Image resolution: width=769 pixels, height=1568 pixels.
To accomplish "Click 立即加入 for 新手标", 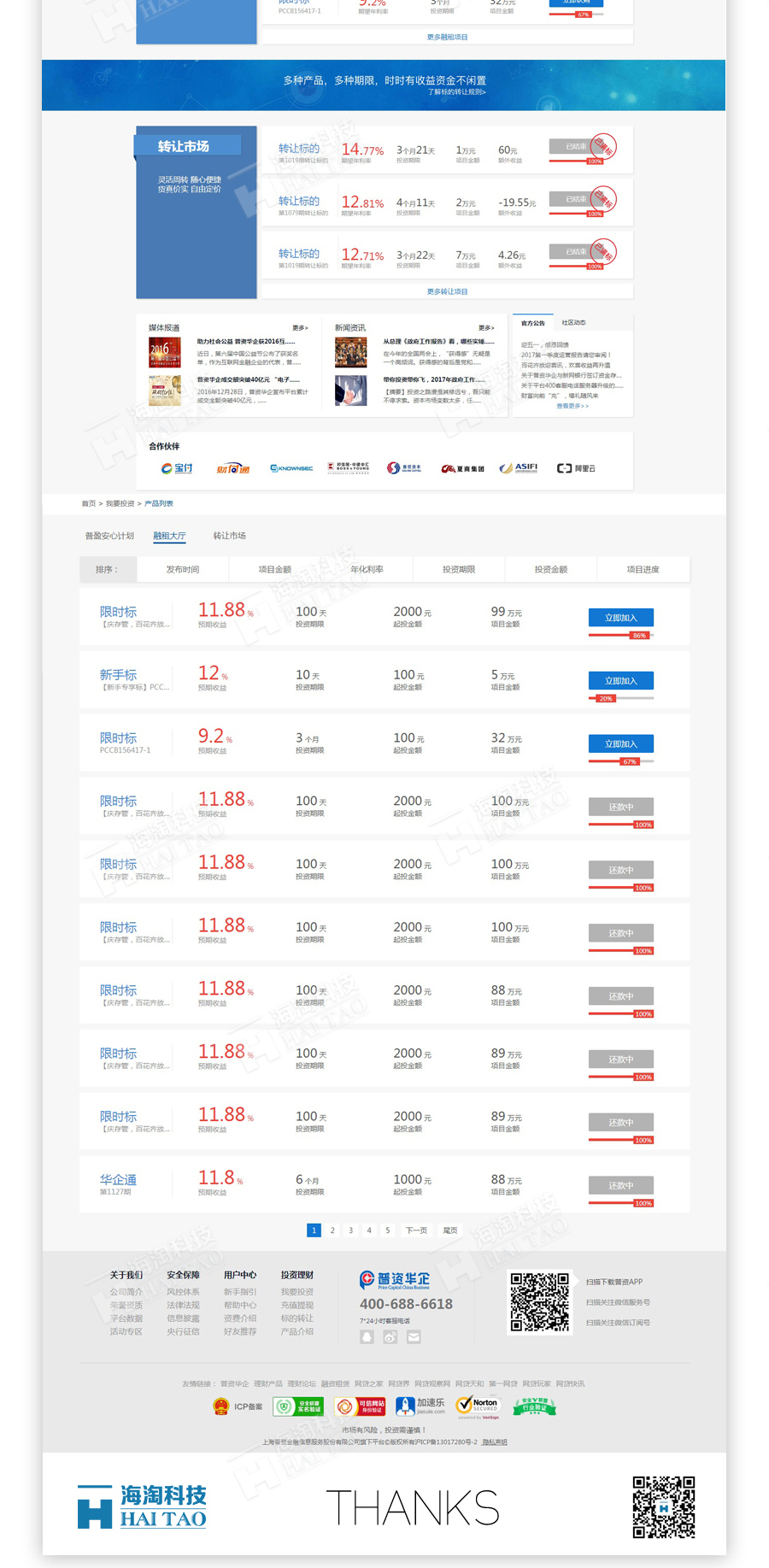I will pos(620,681).
